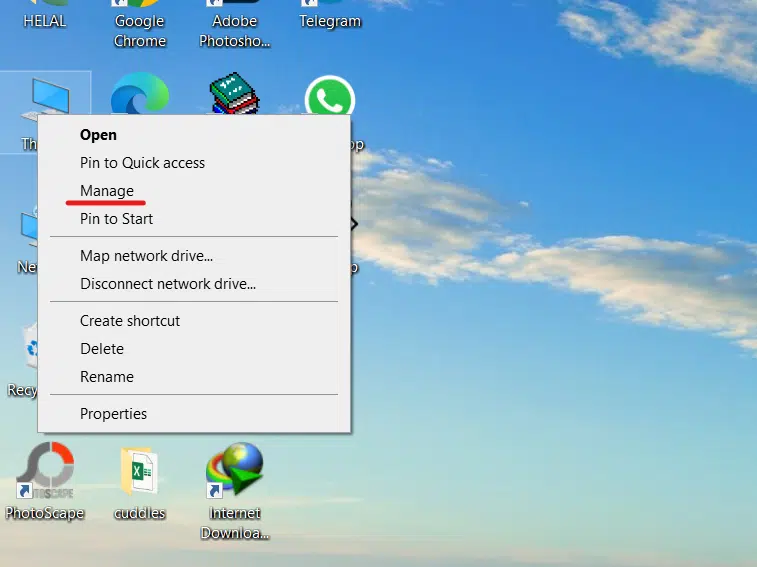This screenshot has height=567, width=757.
Task: Open Properties from the context menu
Action: (113, 414)
